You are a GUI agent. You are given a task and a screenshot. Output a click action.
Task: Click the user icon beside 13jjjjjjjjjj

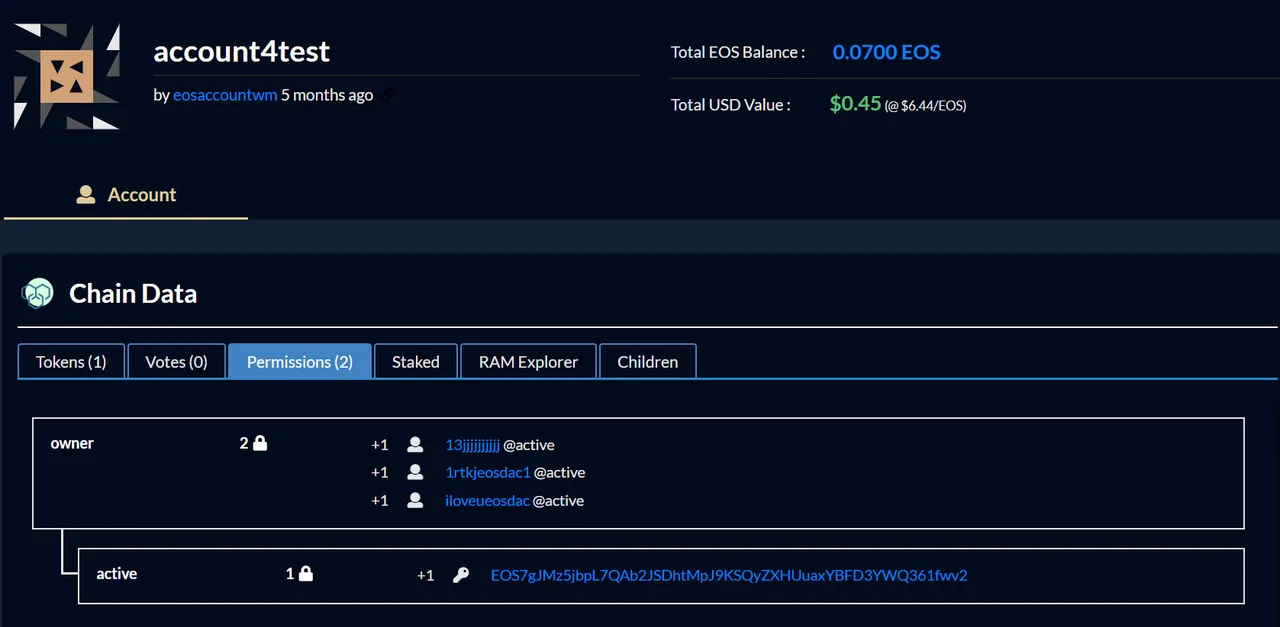point(415,445)
